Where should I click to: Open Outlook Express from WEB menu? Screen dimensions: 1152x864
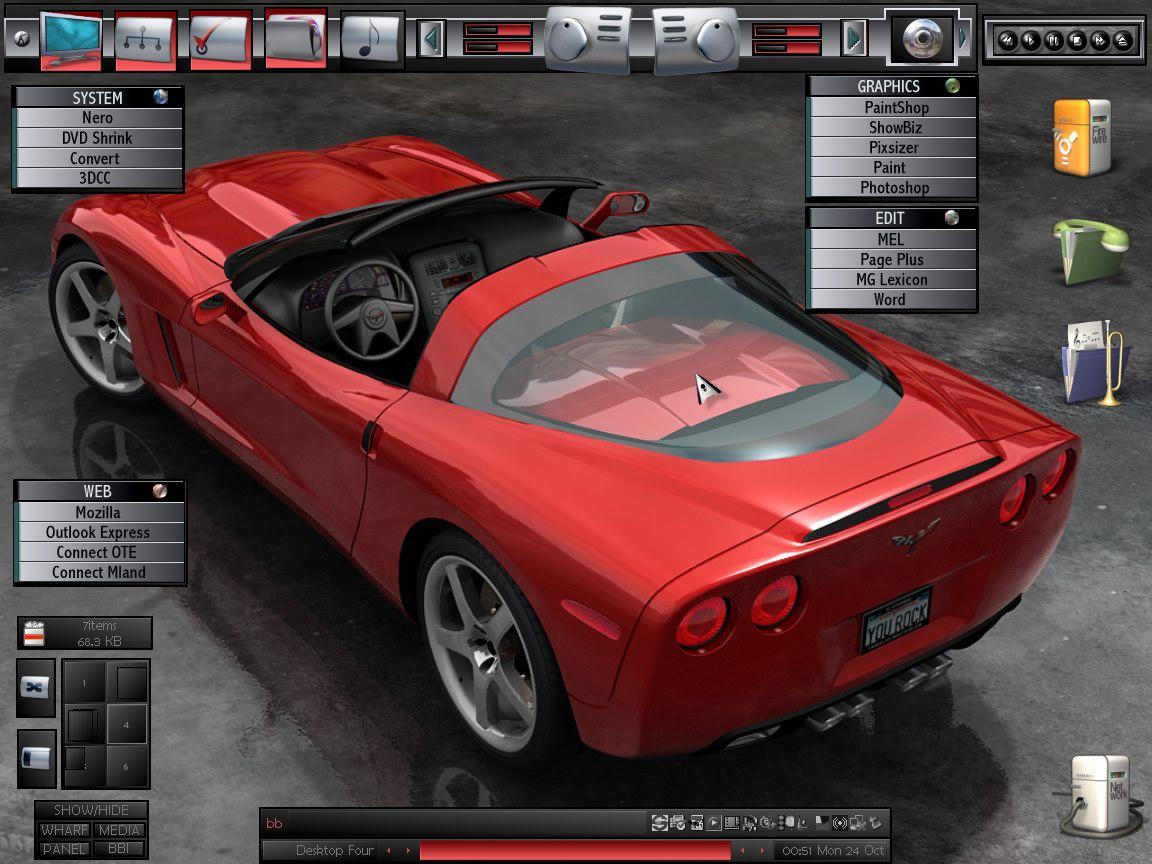101,532
